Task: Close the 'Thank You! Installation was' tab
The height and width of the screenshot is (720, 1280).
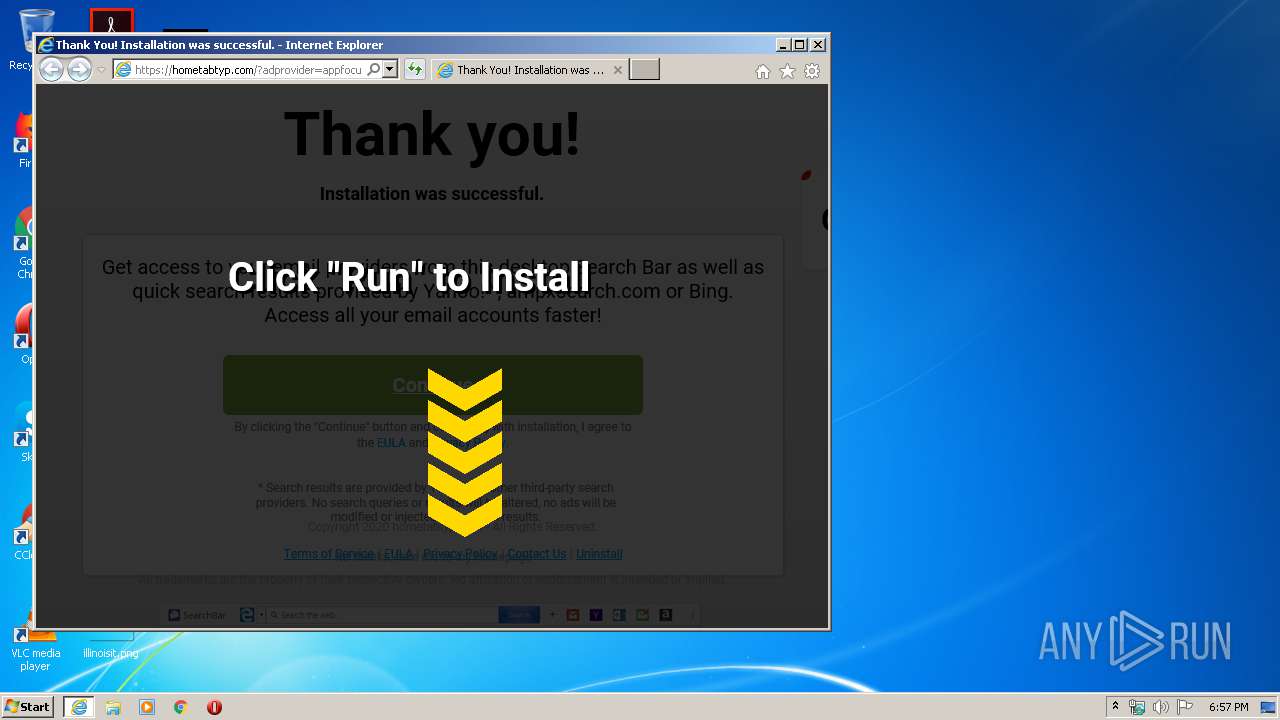Action: 618,70
